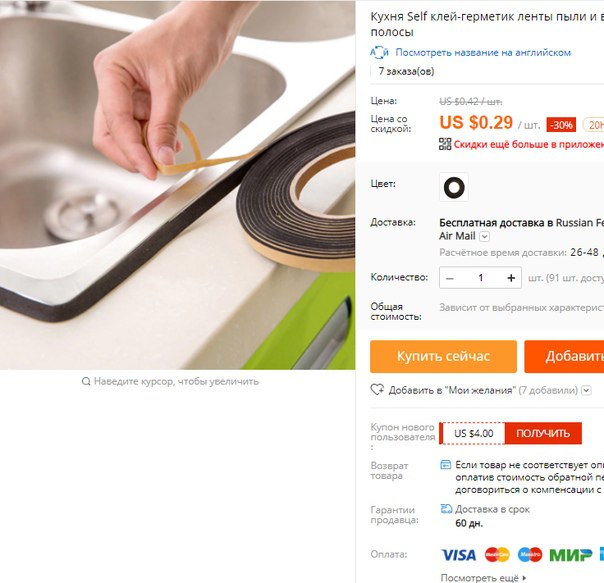Click the translate icon beside English title link

(x=379, y=52)
